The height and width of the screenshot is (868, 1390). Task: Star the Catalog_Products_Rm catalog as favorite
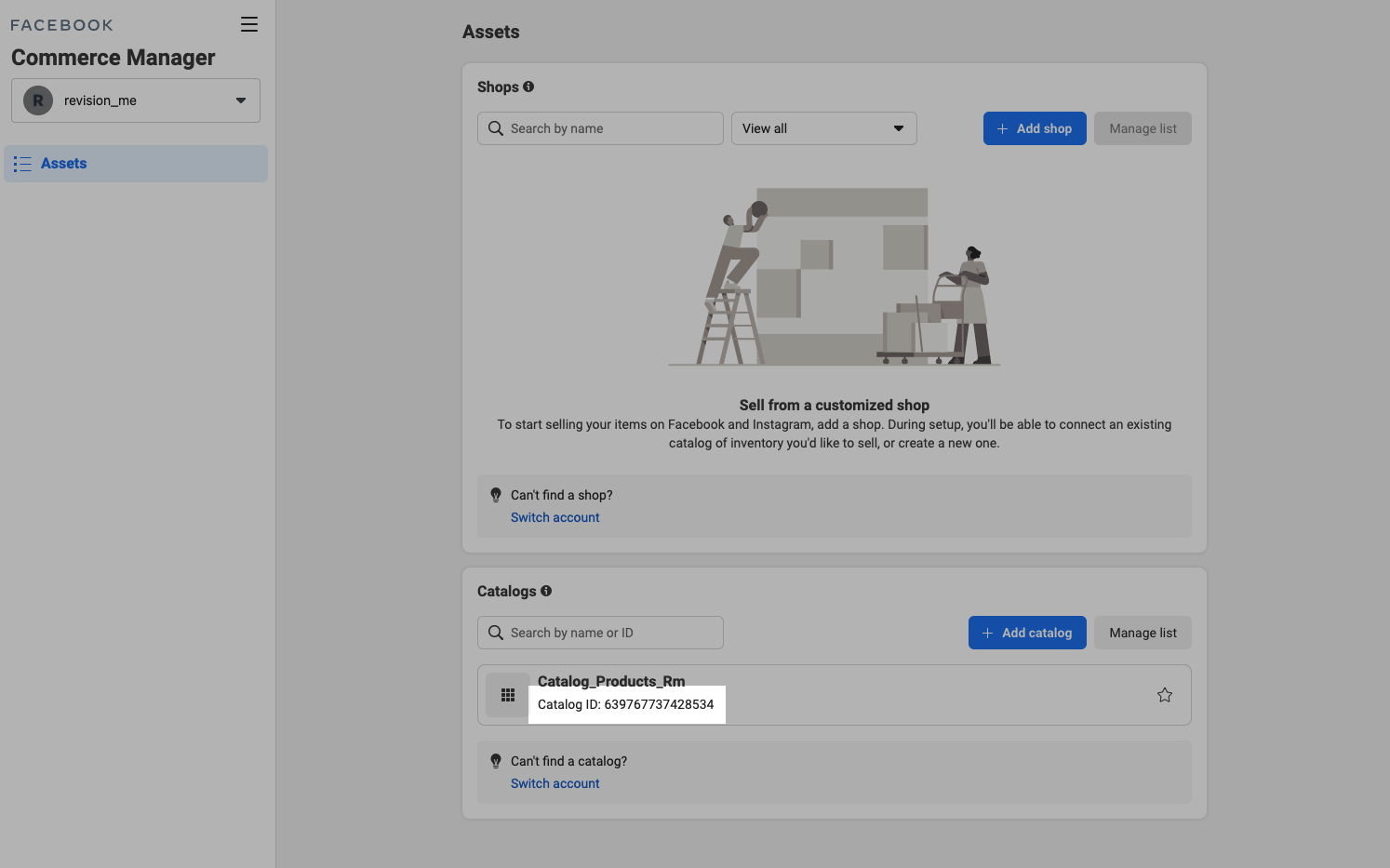click(1164, 695)
